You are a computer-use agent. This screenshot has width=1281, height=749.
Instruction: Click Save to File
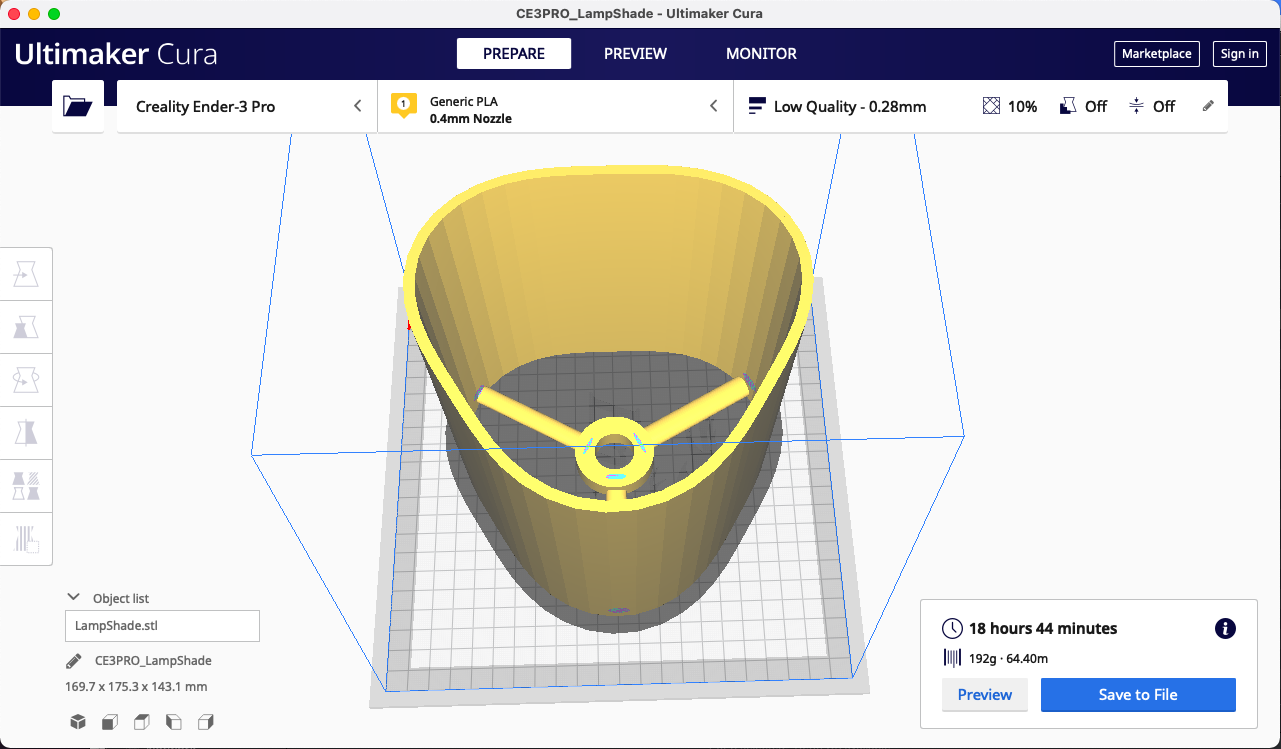click(x=1138, y=695)
